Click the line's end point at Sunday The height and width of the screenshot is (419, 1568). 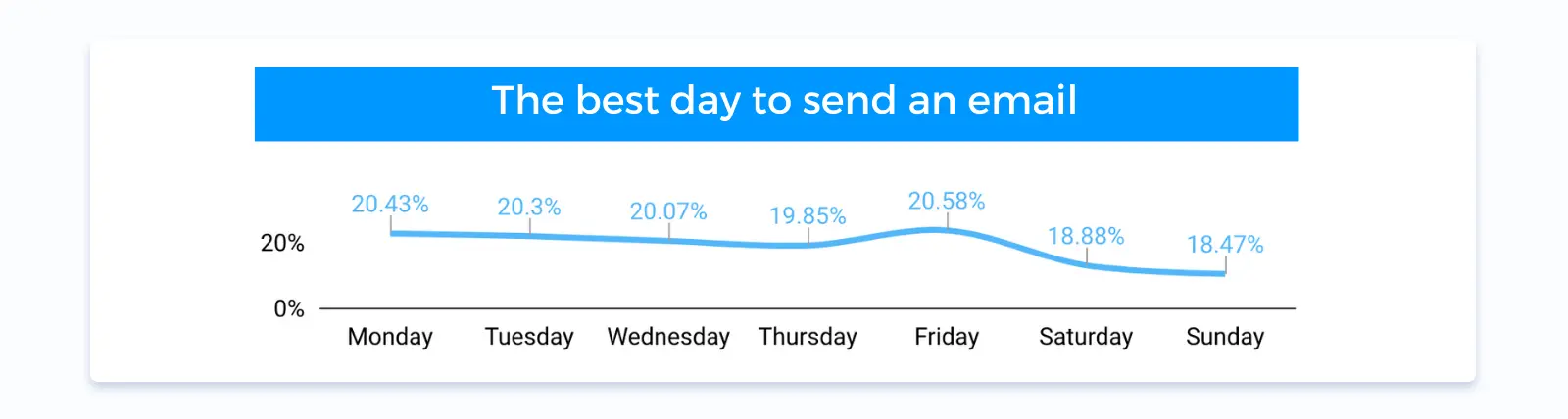click(x=1224, y=273)
